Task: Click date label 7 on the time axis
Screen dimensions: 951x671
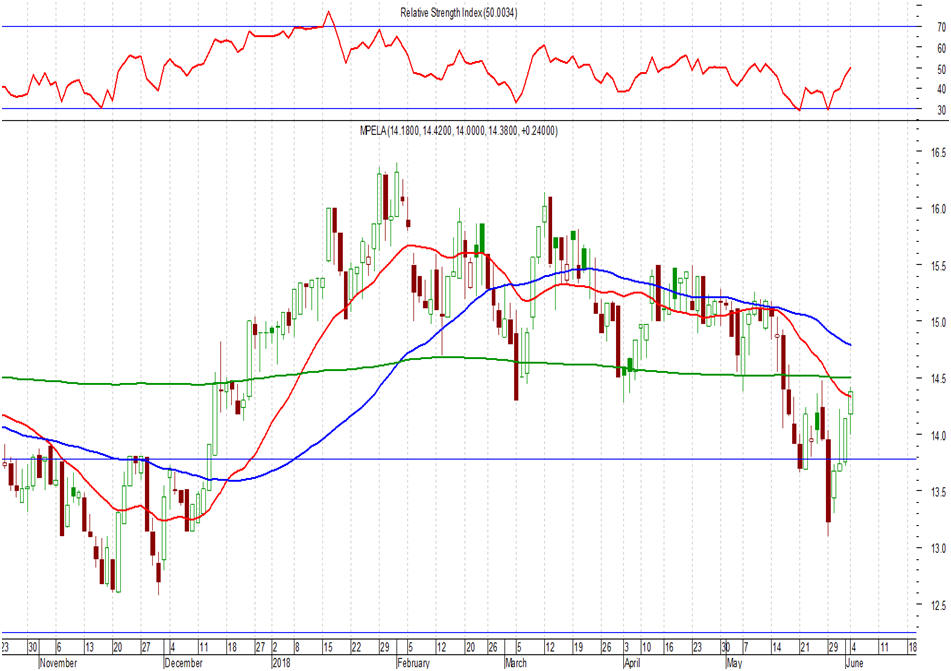Action: click(x=745, y=647)
